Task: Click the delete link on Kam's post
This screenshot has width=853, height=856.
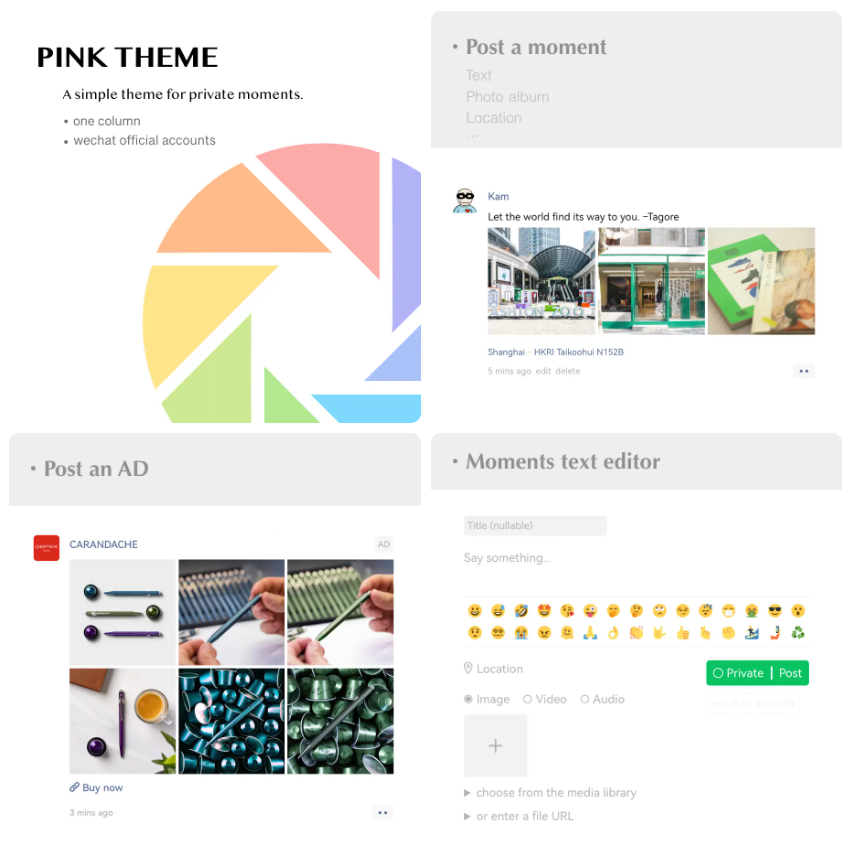Action: tap(568, 371)
